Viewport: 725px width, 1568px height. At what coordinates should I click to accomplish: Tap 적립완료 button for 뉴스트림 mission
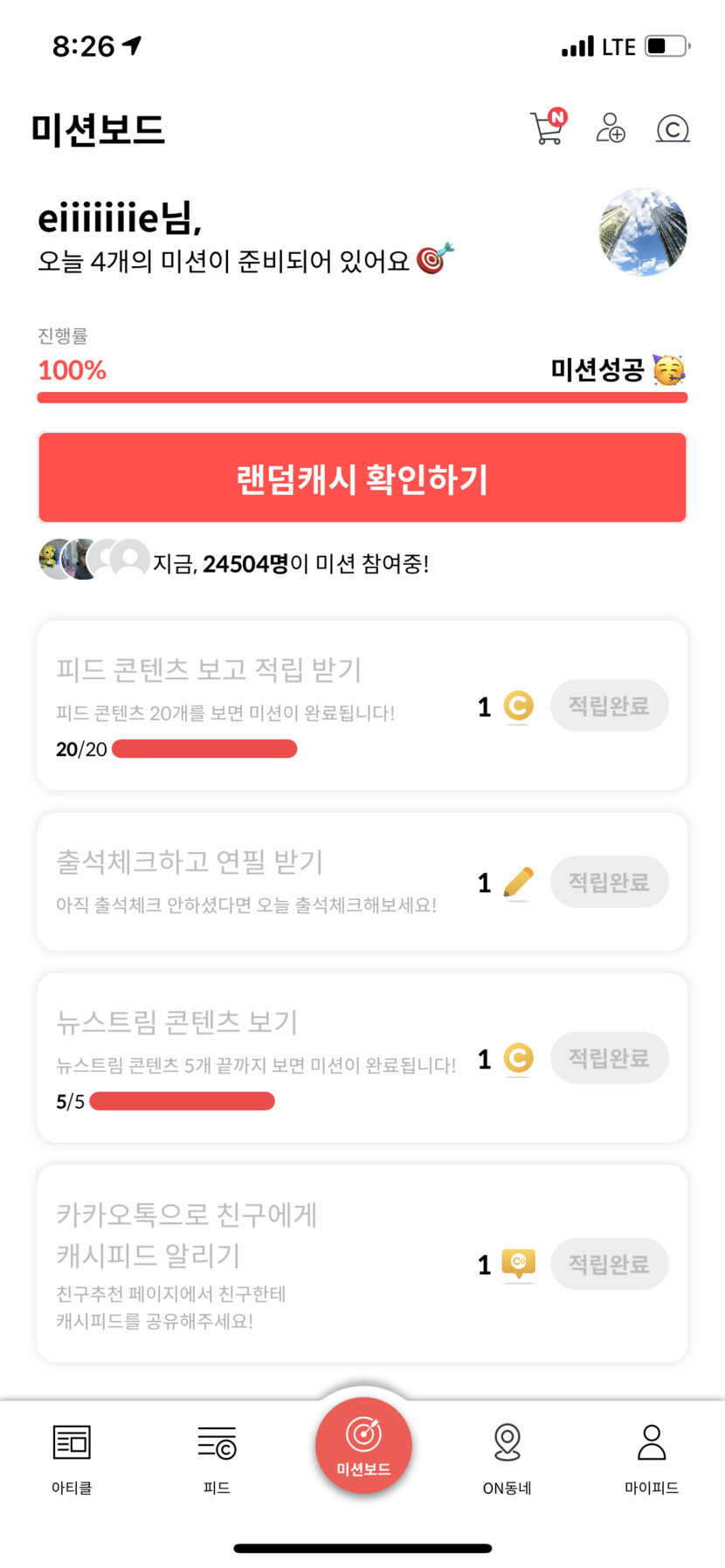pyautogui.click(x=609, y=1058)
